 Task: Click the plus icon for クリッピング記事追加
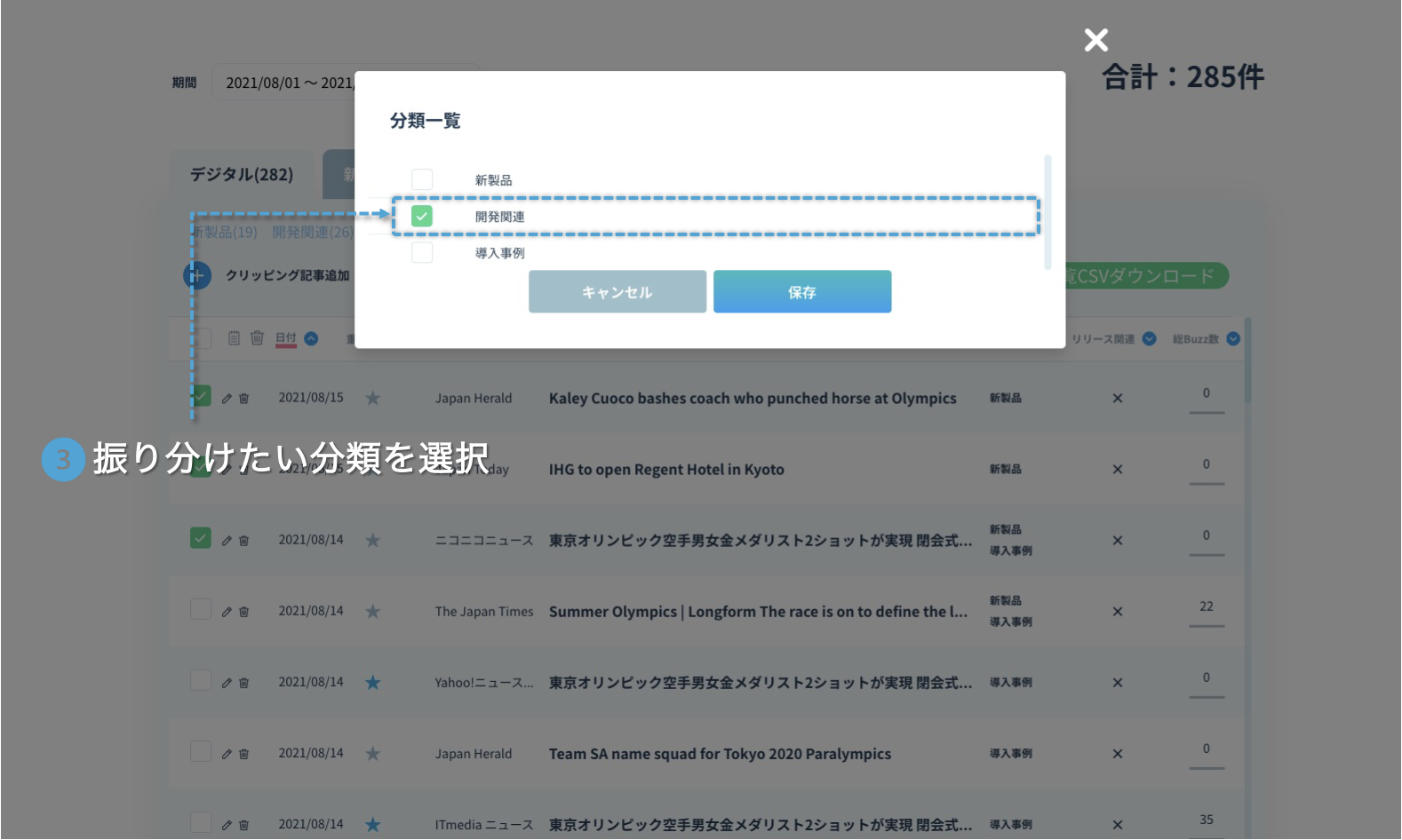196,275
